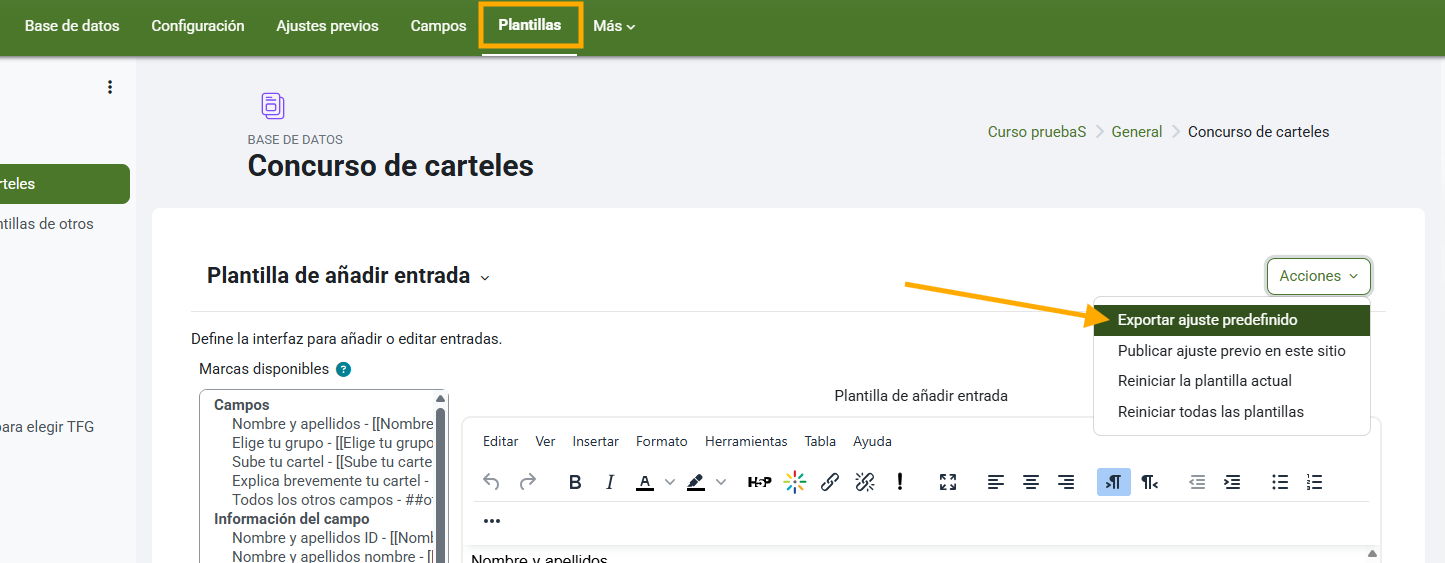Open the Curso pruebaS breadcrumb link
1445x563 pixels.
pyautogui.click(x=1036, y=132)
